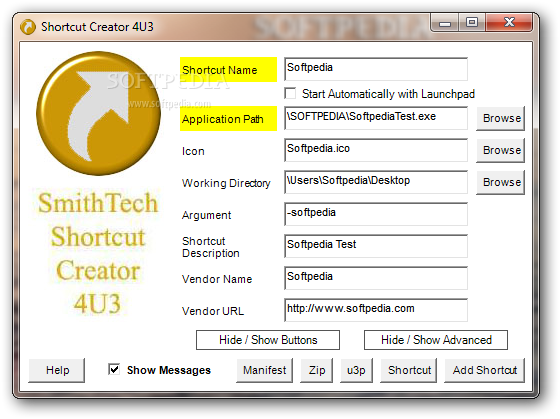Click the Vendor Name input field
Screen dimensions: 560x419
(376, 278)
